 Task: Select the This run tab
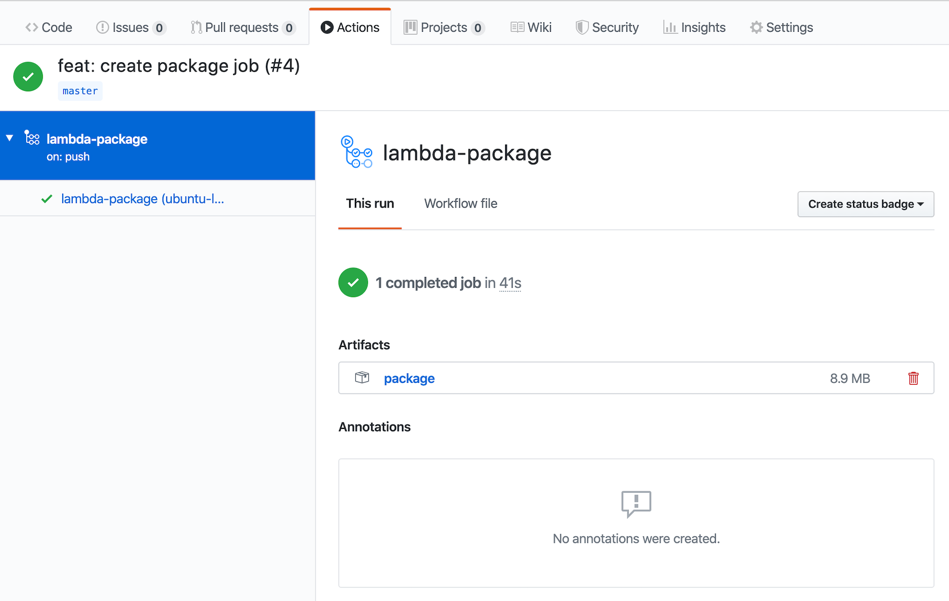pos(370,204)
